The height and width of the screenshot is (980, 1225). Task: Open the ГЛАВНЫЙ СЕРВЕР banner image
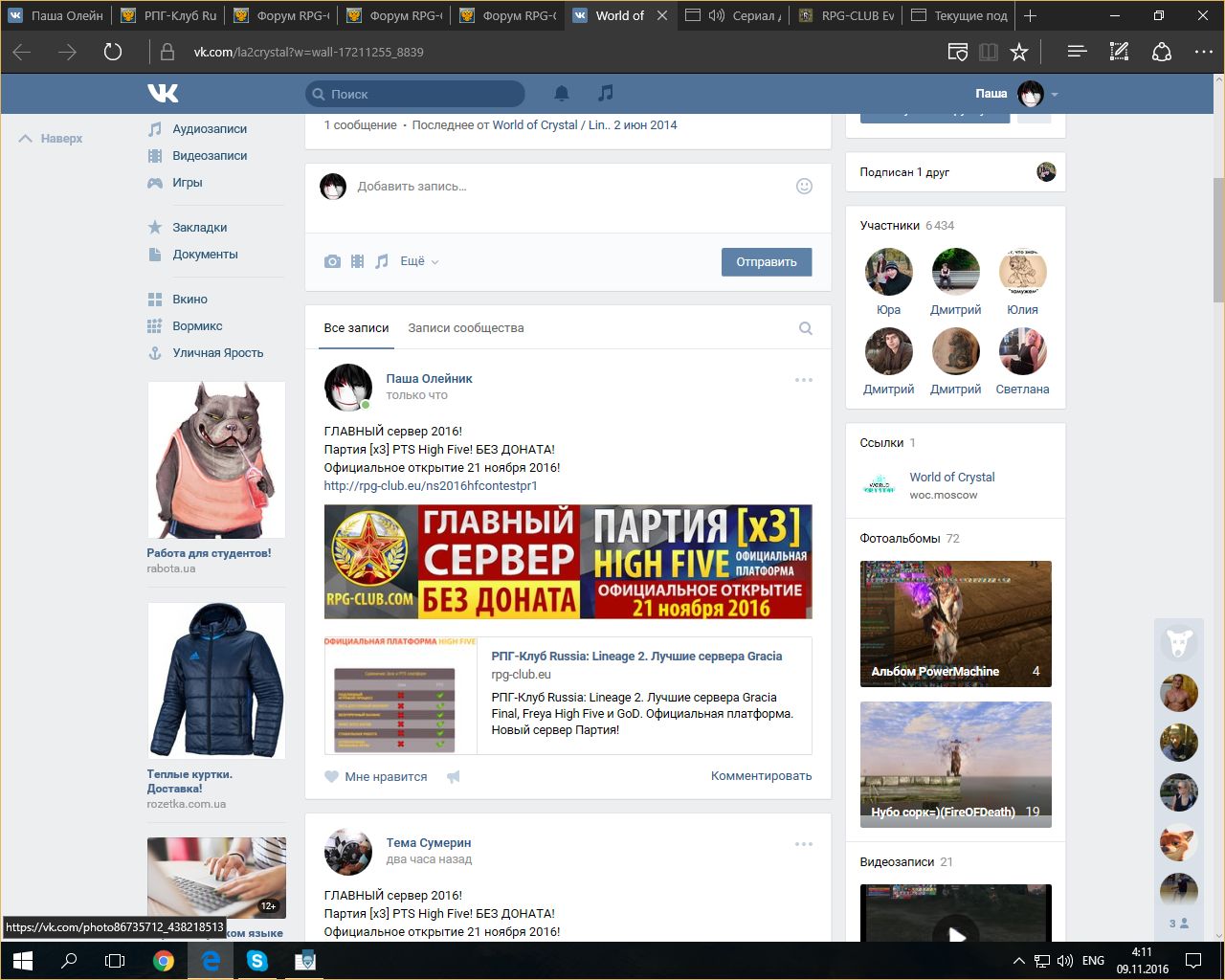click(x=568, y=562)
